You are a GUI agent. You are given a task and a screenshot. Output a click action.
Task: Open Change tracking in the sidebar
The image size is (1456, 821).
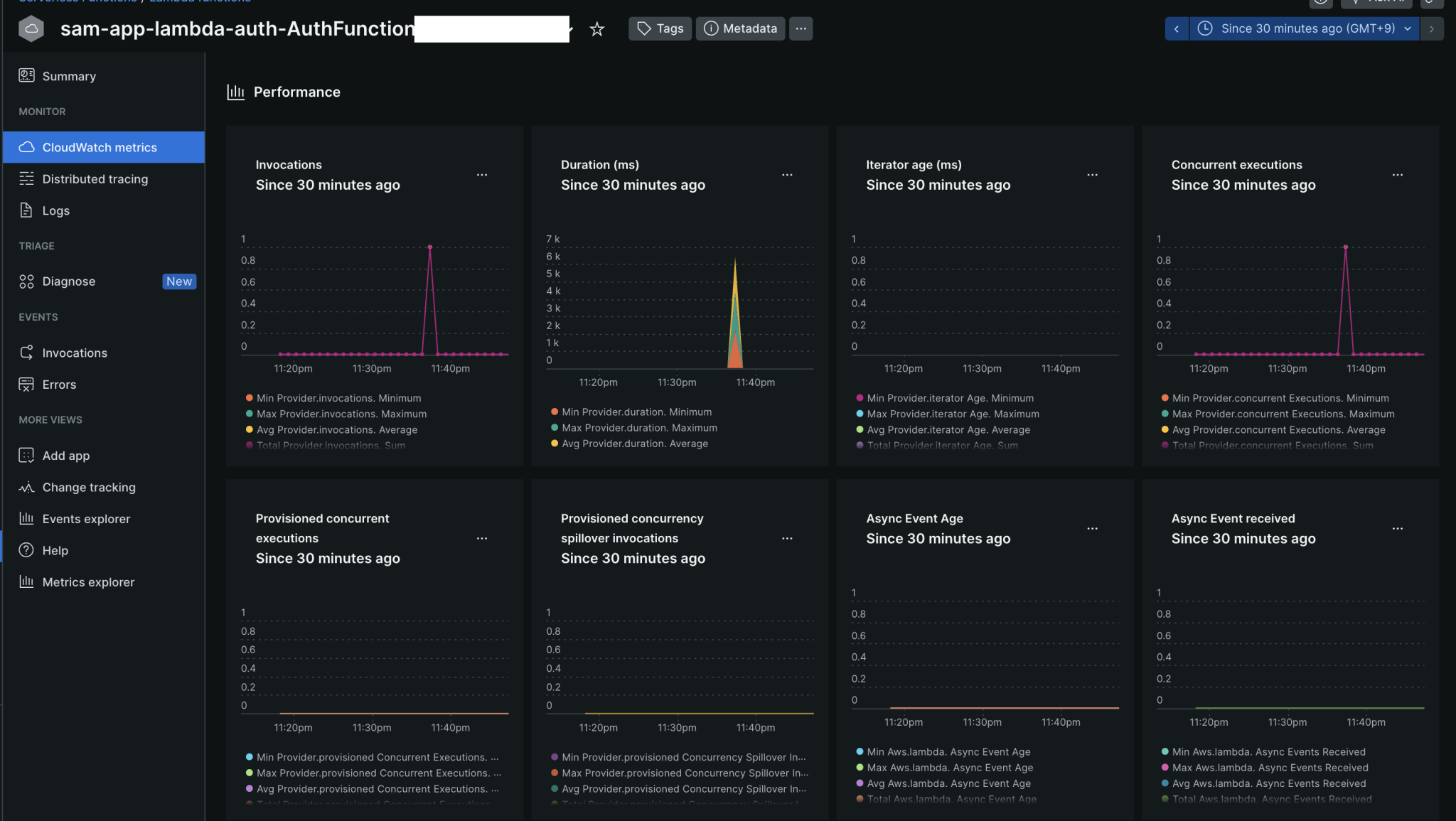click(x=88, y=487)
